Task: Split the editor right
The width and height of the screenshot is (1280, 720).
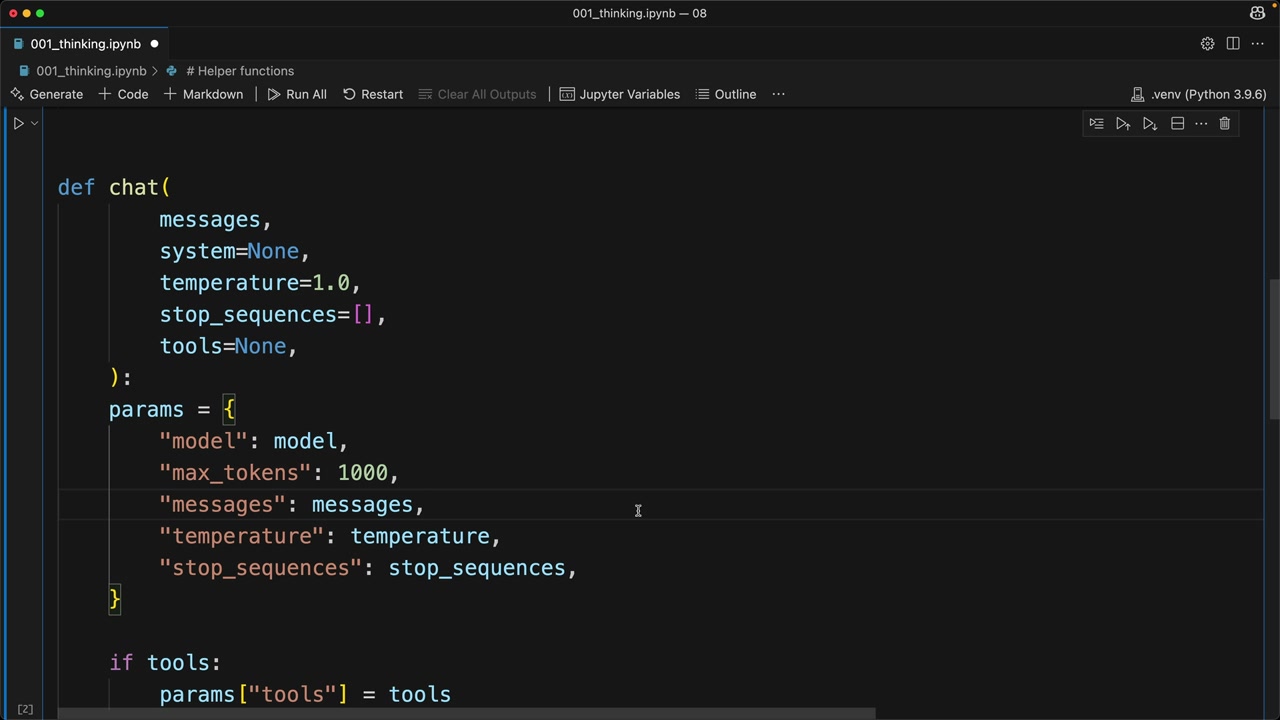Action: pos(1233,44)
